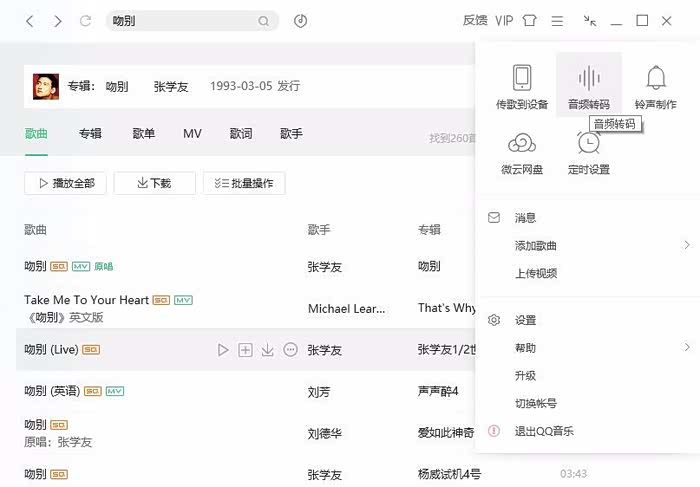Click the listen recognition icon beside search box
The height and width of the screenshot is (487, 700).
coord(300,21)
